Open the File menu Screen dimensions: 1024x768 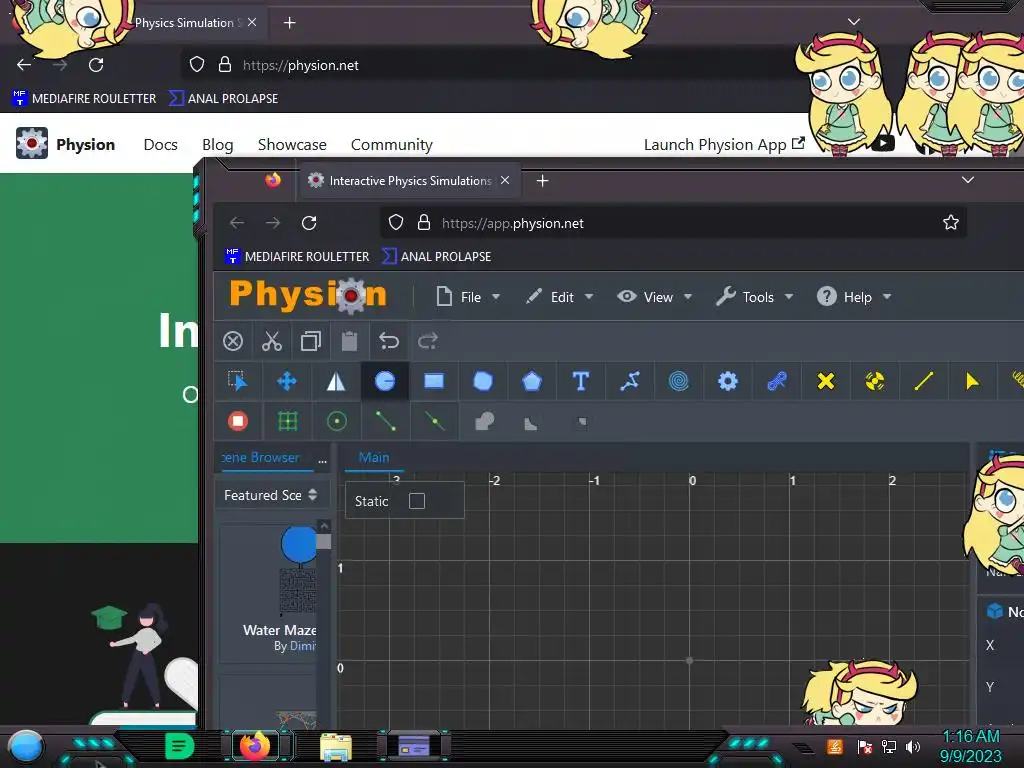pos(468,297)
